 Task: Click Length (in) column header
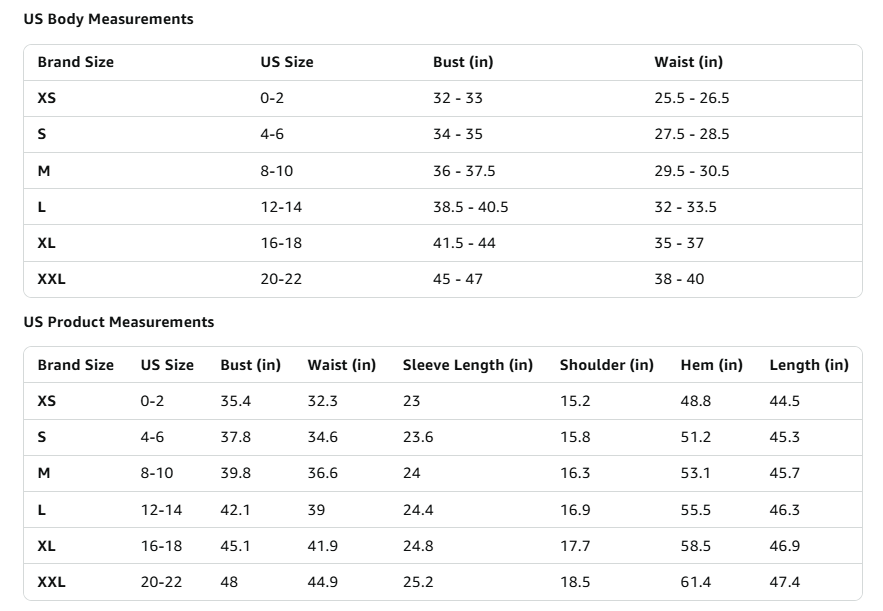pyautogui.click(x=809, y=365)
